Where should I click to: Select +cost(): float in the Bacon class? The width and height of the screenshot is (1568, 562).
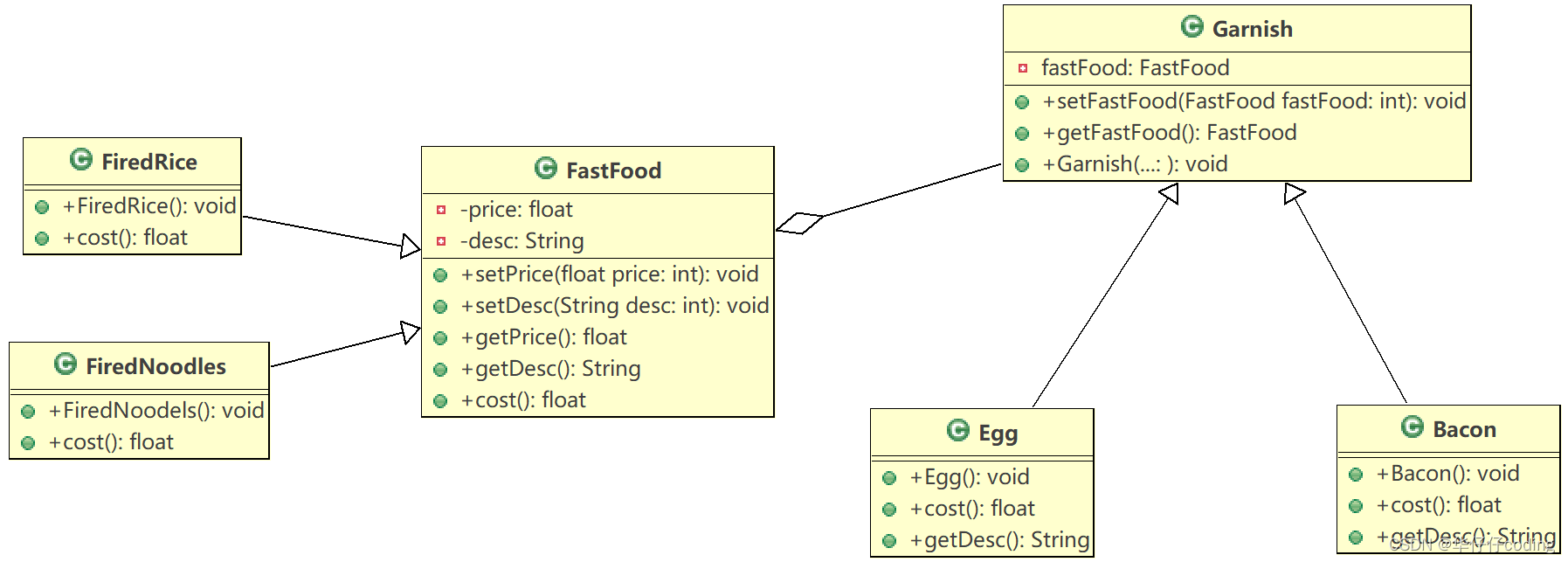pyautogui.click(x=1439, y=505)
